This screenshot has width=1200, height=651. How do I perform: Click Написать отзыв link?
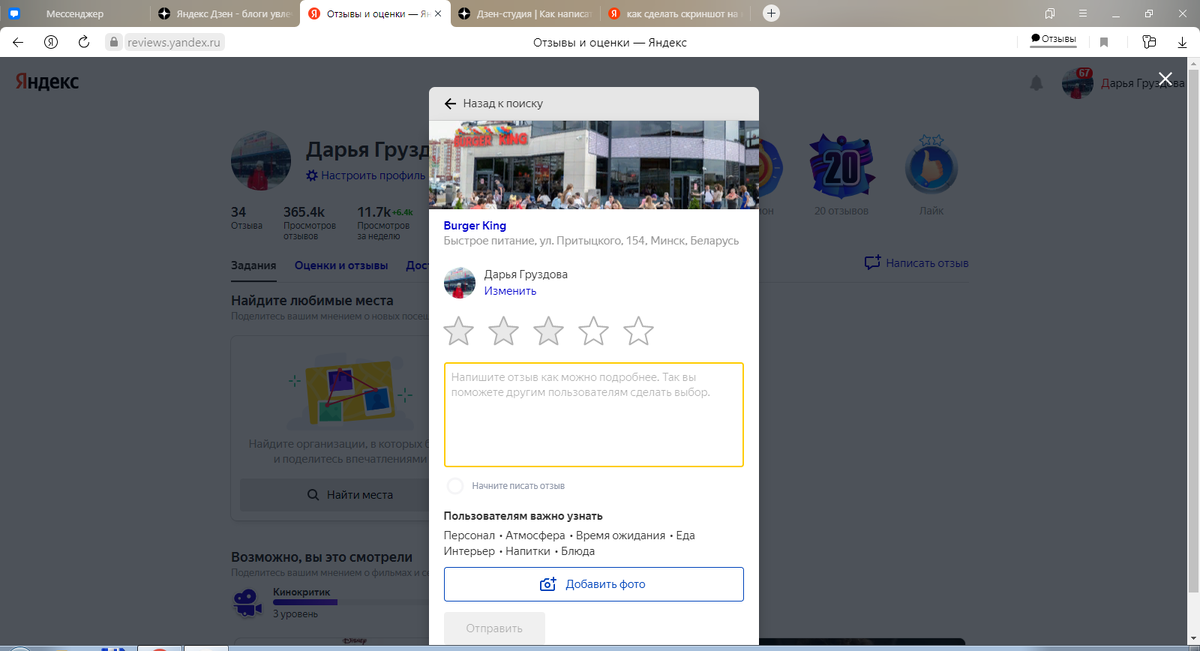(x=916, y=263)
